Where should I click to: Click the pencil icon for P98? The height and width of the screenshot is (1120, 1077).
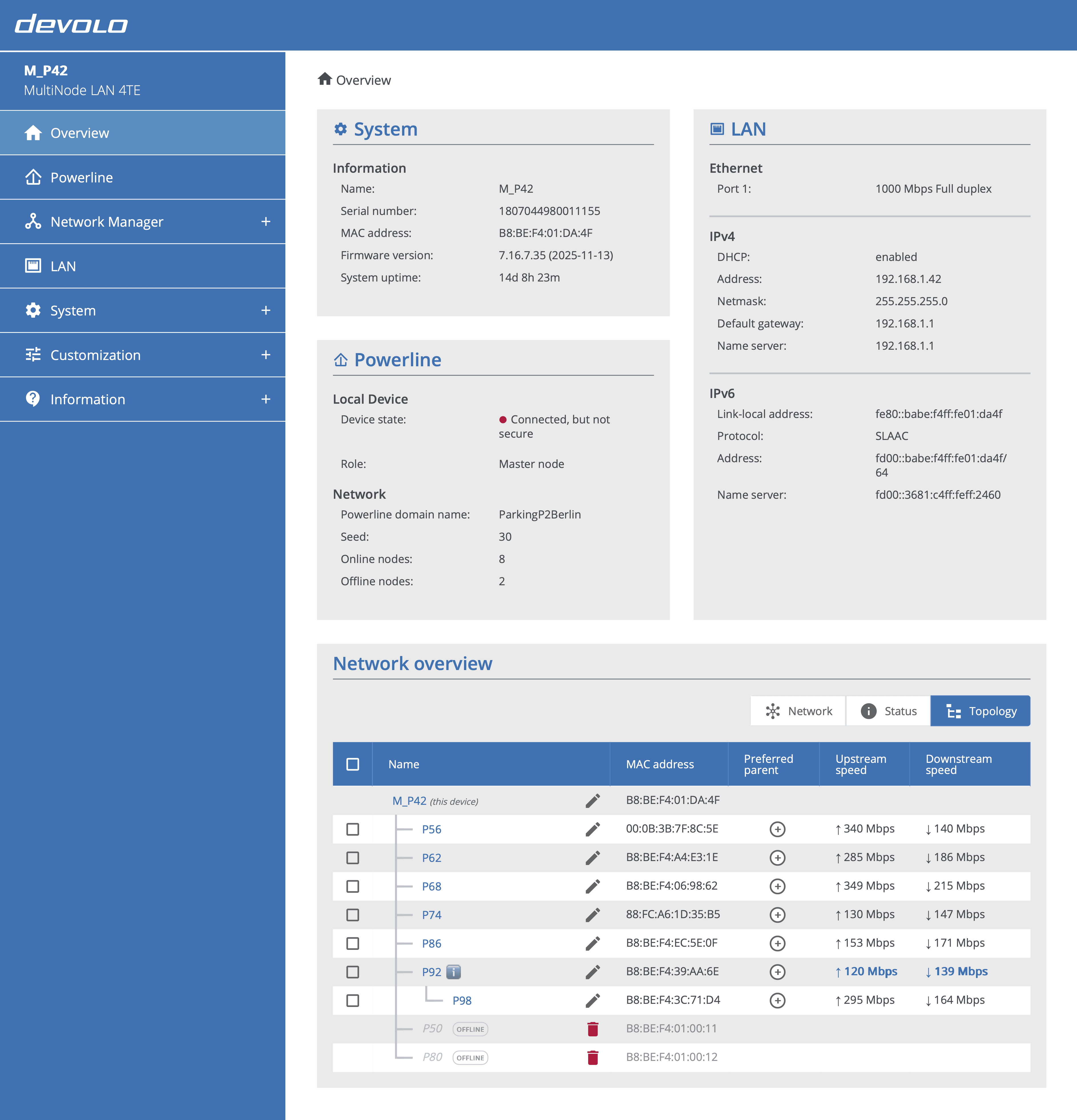pyautogui.click(x=593, y=1001)
